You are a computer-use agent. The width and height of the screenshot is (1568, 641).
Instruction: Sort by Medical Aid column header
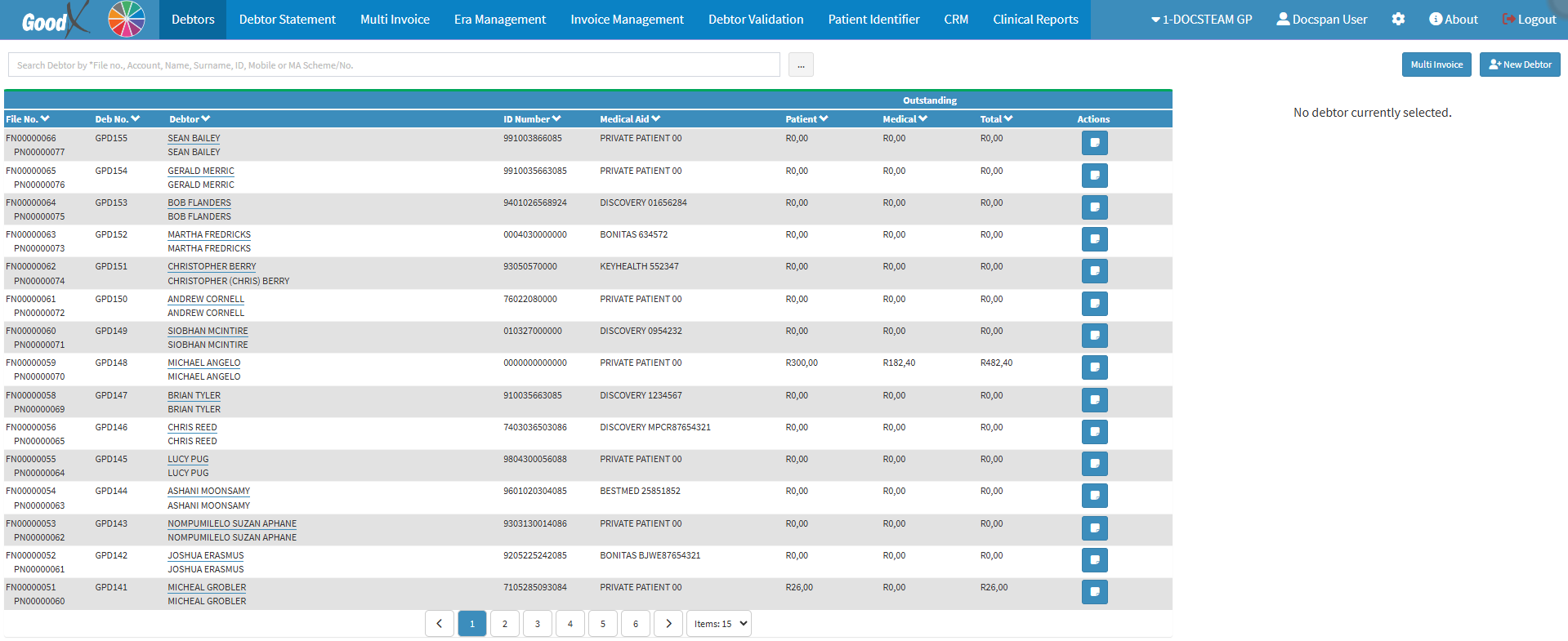629,119
